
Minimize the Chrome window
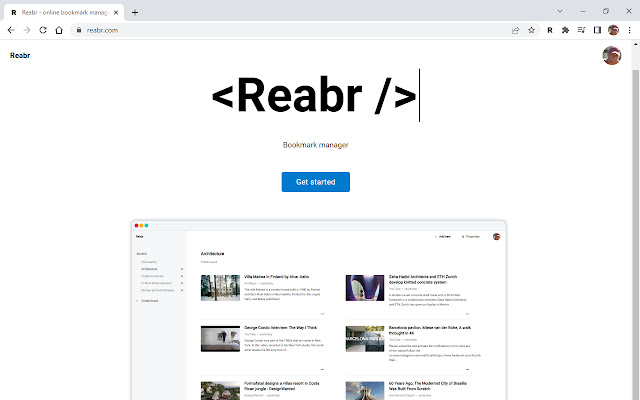[583, 11]
